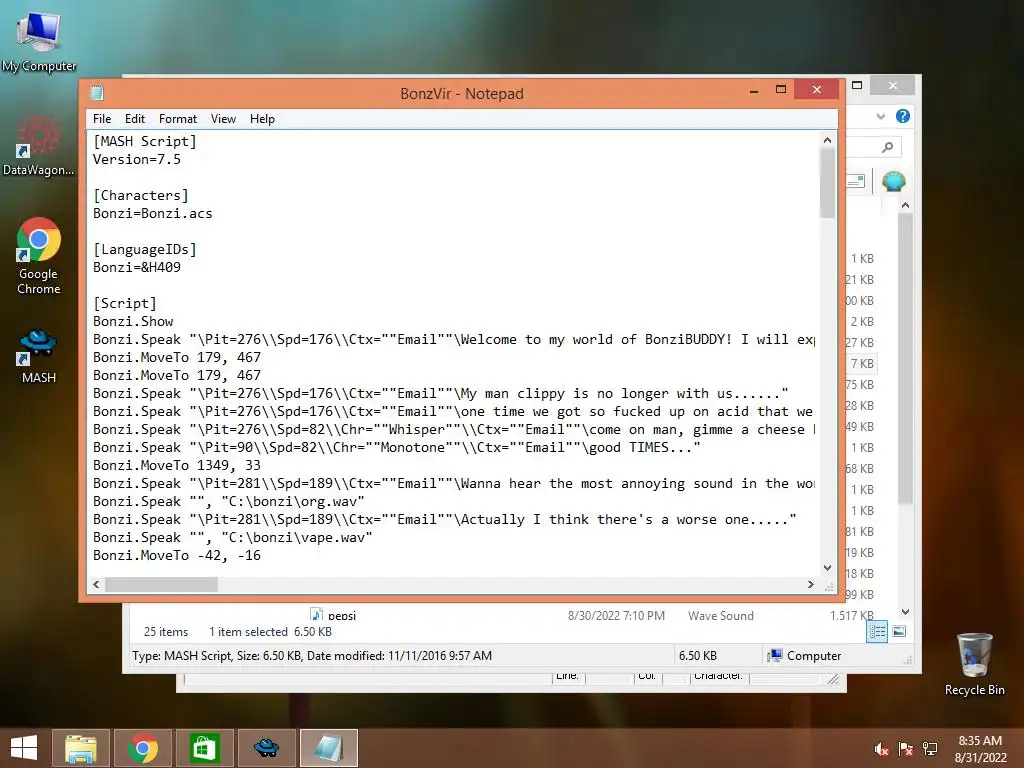The image size is (1024, 768).
Task: Switch to MASH in the taskbar
Action: 266,748
